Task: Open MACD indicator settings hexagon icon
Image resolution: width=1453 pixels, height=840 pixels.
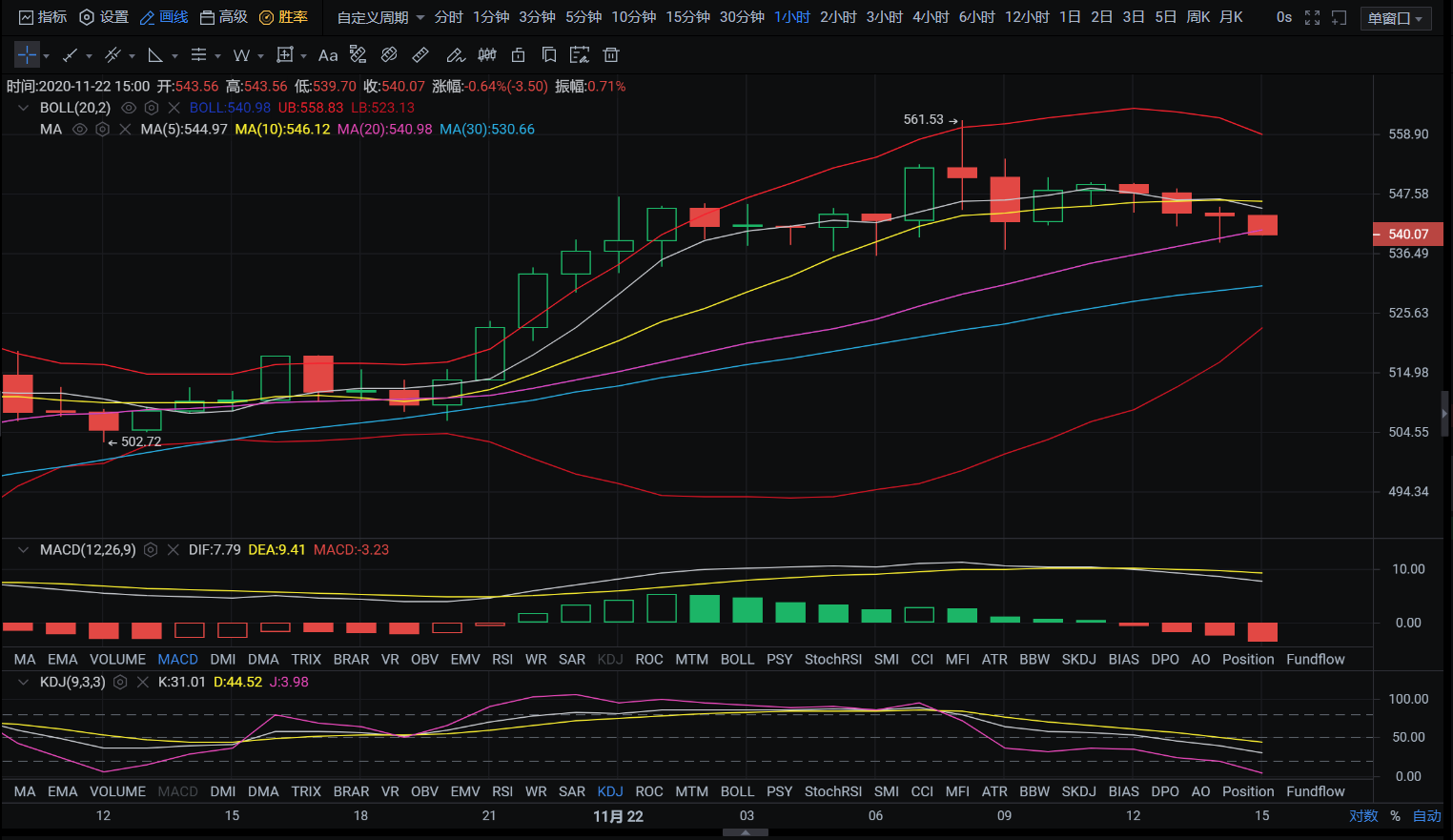Action: (151, 550)
